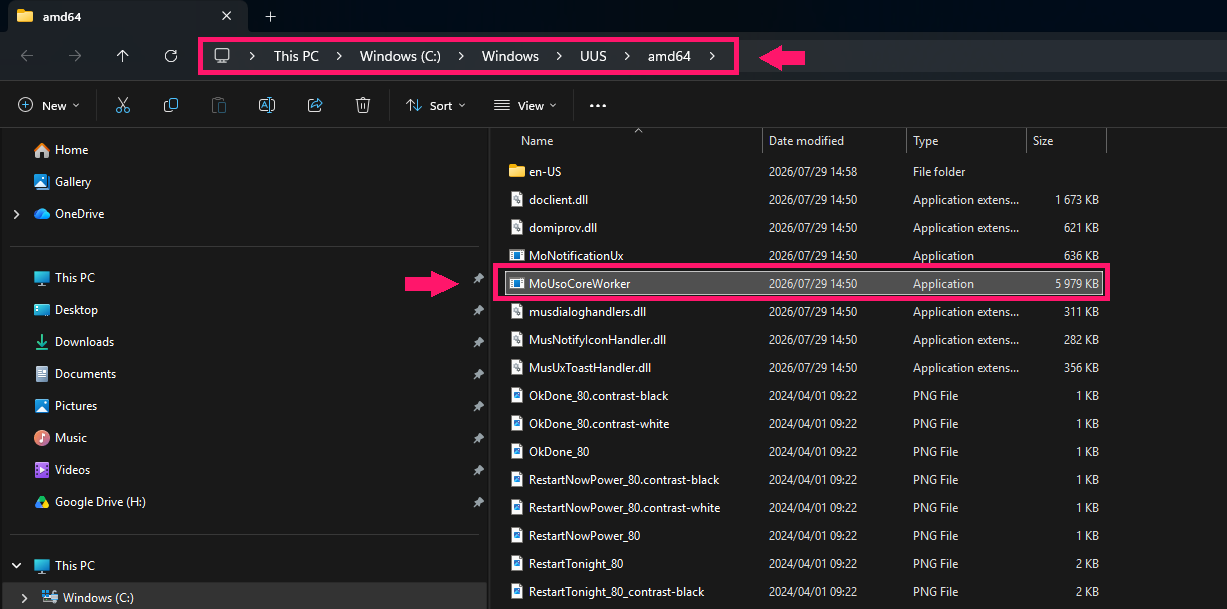Select RestartTonight_80_contrast-black PNG file

[804, 591]
